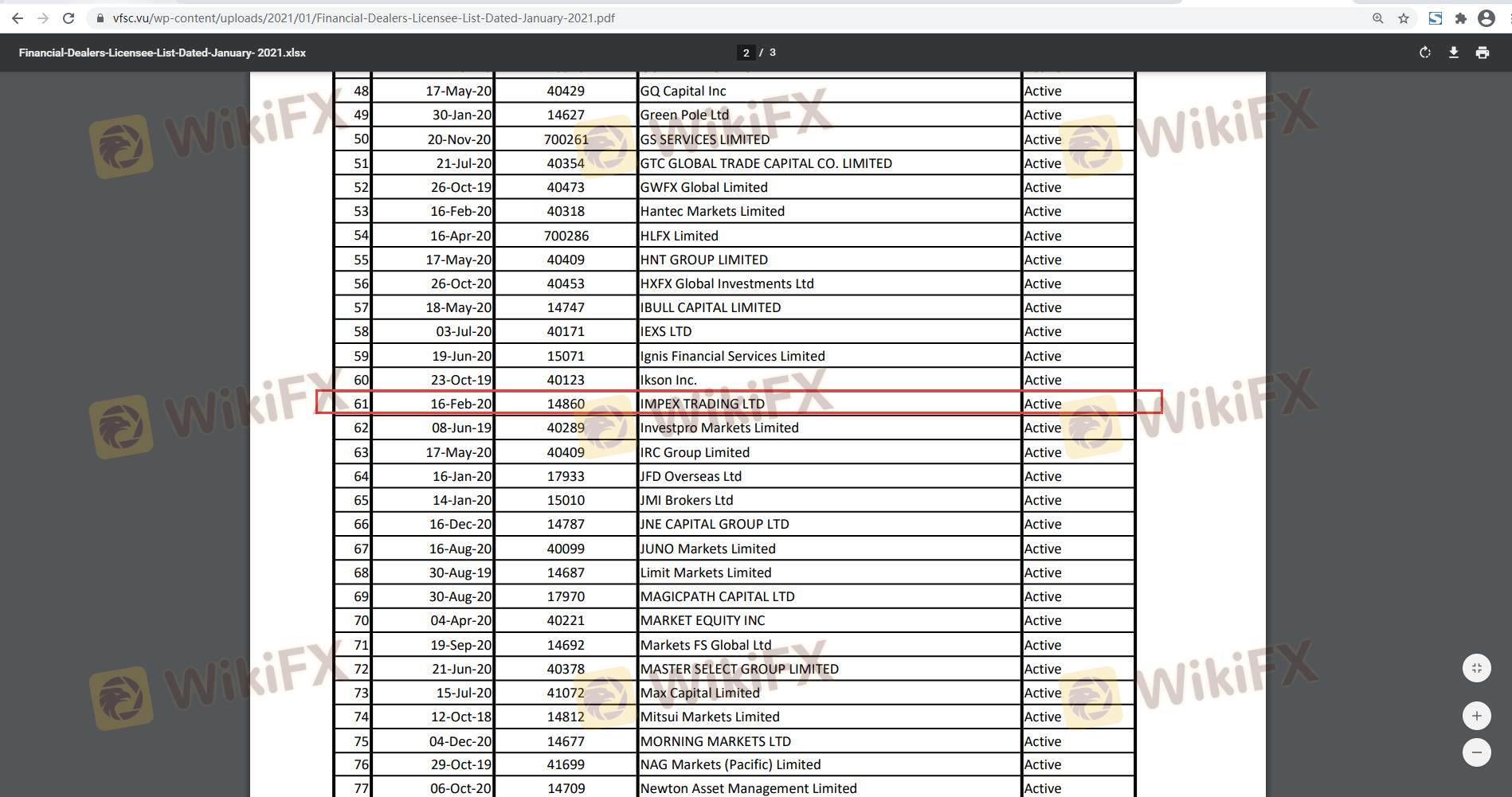This screenshot has width=1512, height=797.
Task: Open the Extensions puzzle-piece menu
Action: coord(1460,18)
